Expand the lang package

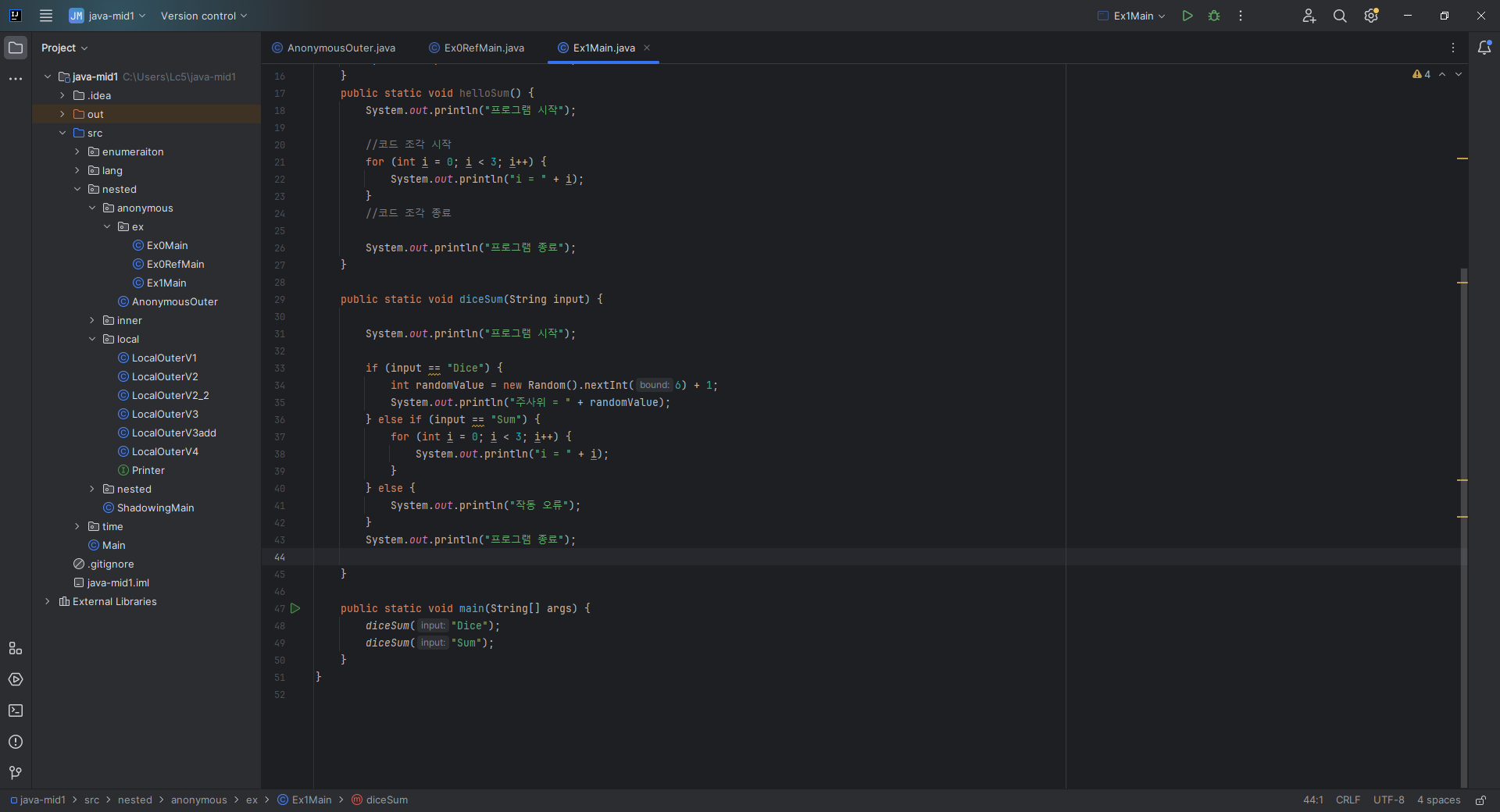click(x=77, y=170)
